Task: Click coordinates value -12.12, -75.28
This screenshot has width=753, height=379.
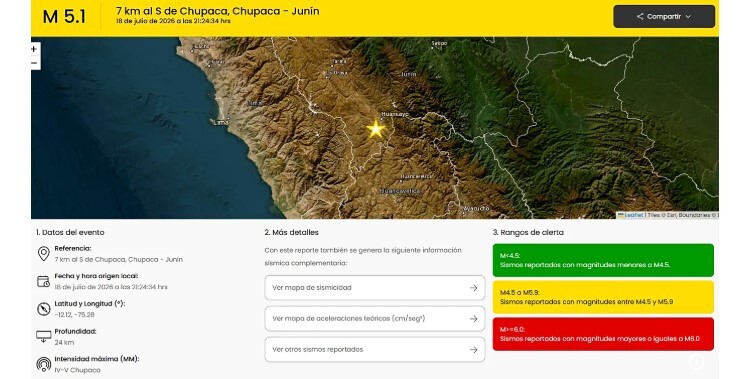Action: click(74, 315)
